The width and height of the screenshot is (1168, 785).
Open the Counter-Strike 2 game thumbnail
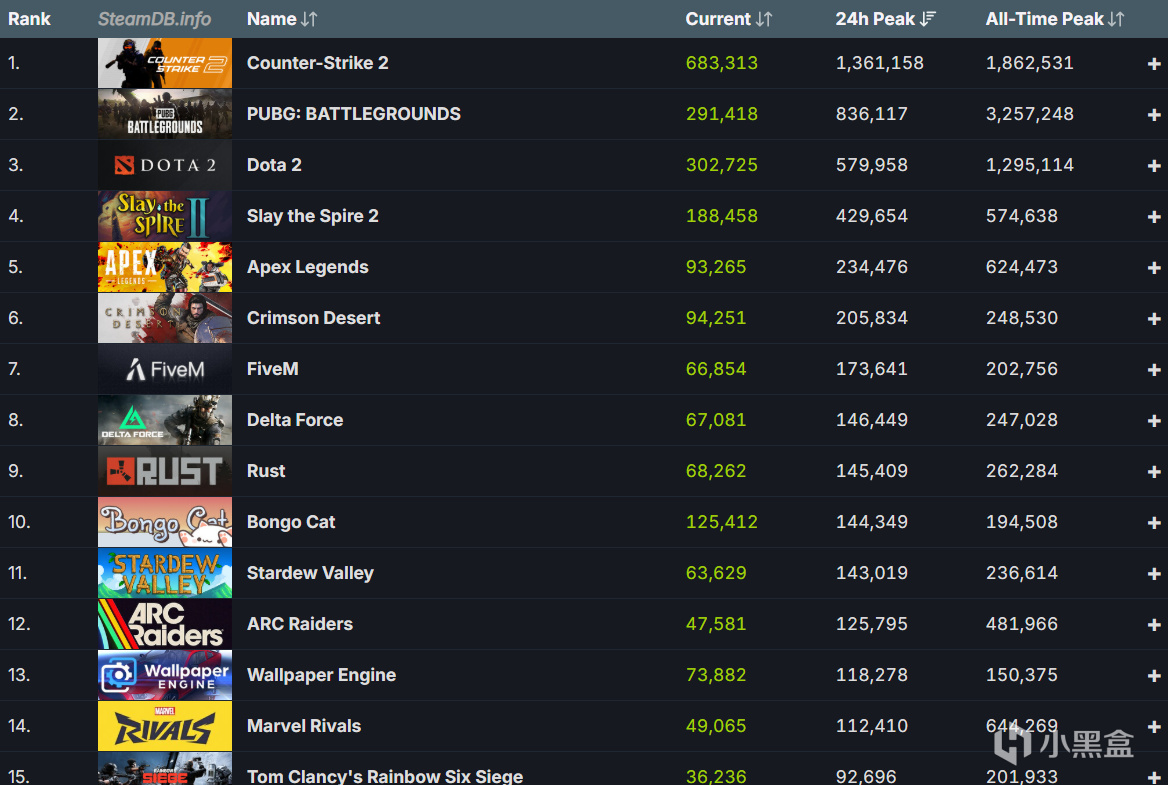(x=165, y=63)
